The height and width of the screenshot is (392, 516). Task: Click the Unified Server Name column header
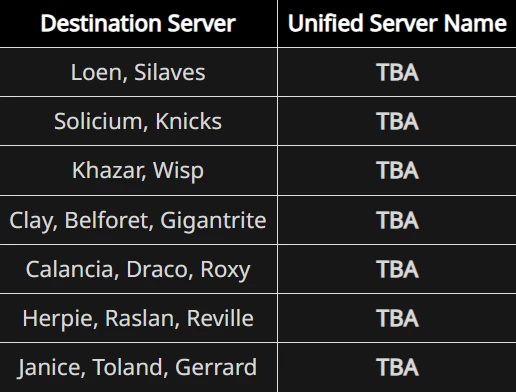tap(397, 23)
